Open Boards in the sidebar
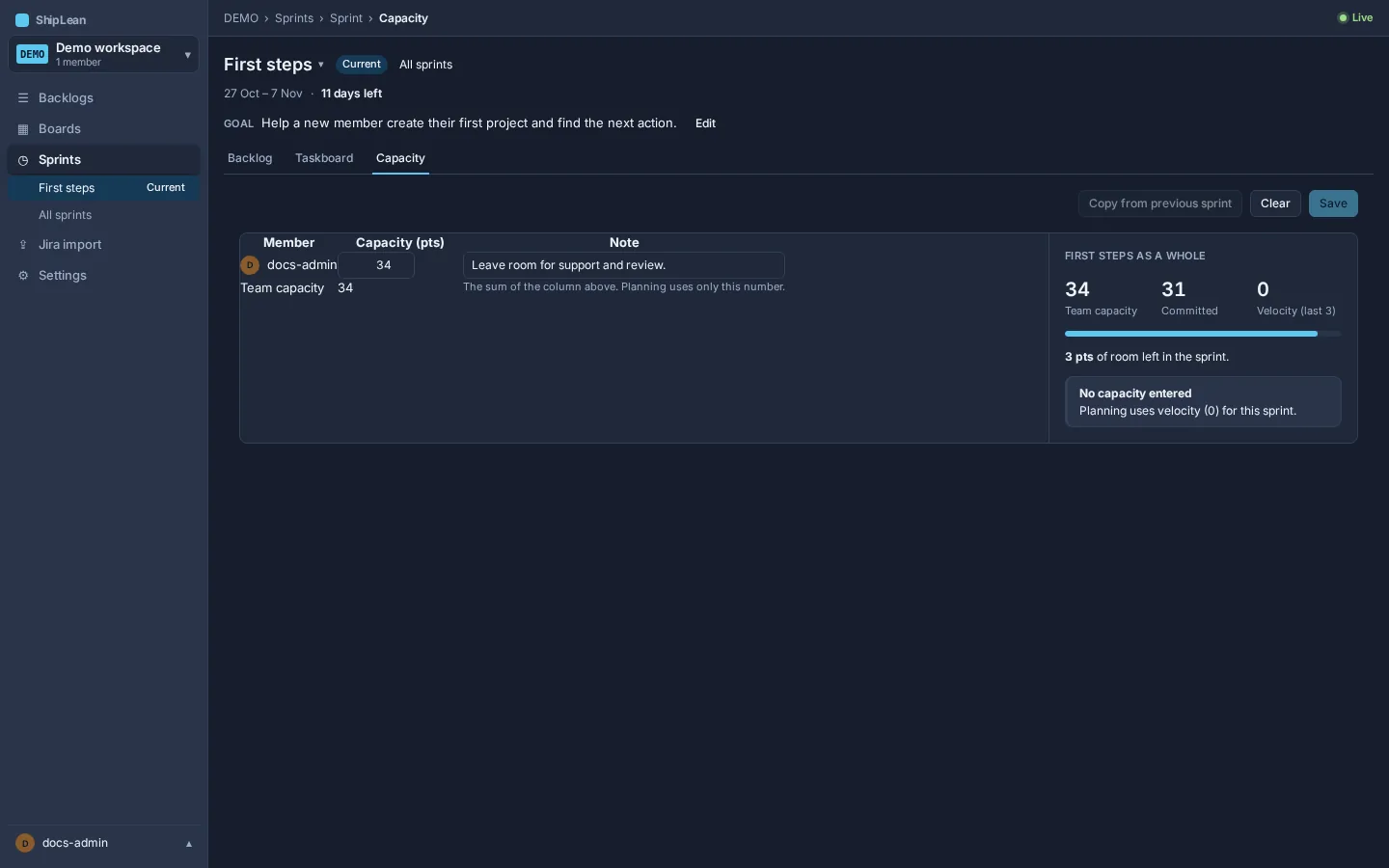Screen dimensions: 1389x868 104,129
